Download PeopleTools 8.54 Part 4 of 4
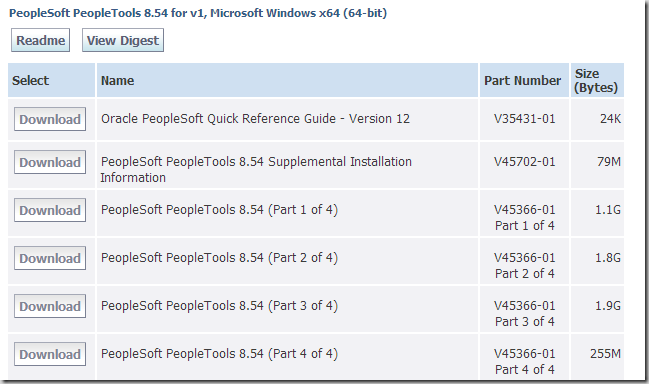The width and height of the screenshot is (649, 384). coord(50,354)
